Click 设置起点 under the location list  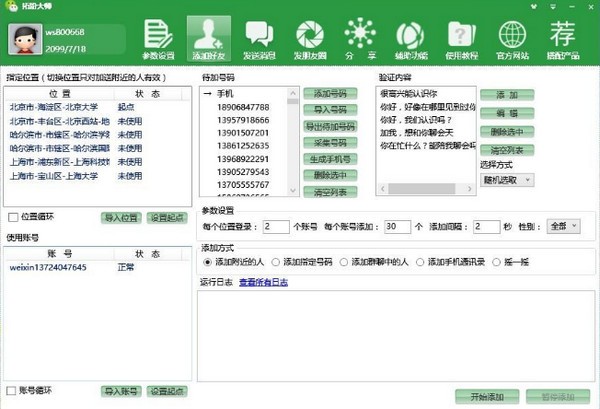click(x=167, y=218)
